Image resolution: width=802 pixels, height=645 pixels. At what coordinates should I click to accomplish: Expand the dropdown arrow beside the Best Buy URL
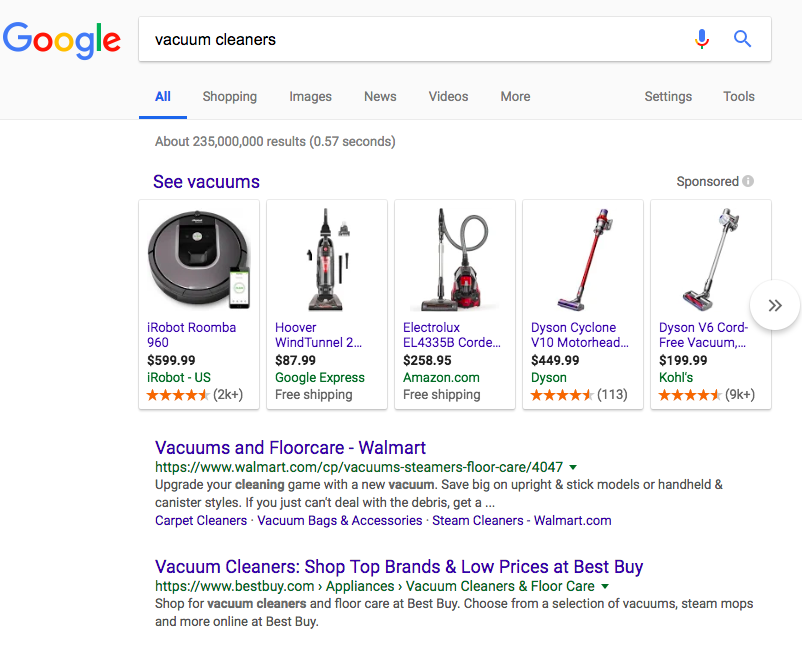point(606,586)
